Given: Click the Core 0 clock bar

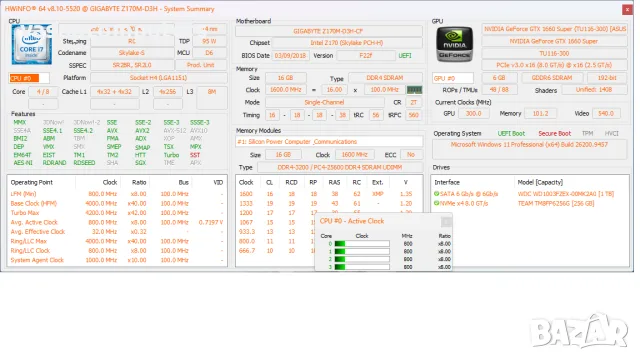Looking at the screenshot, I should pos(362,244).
